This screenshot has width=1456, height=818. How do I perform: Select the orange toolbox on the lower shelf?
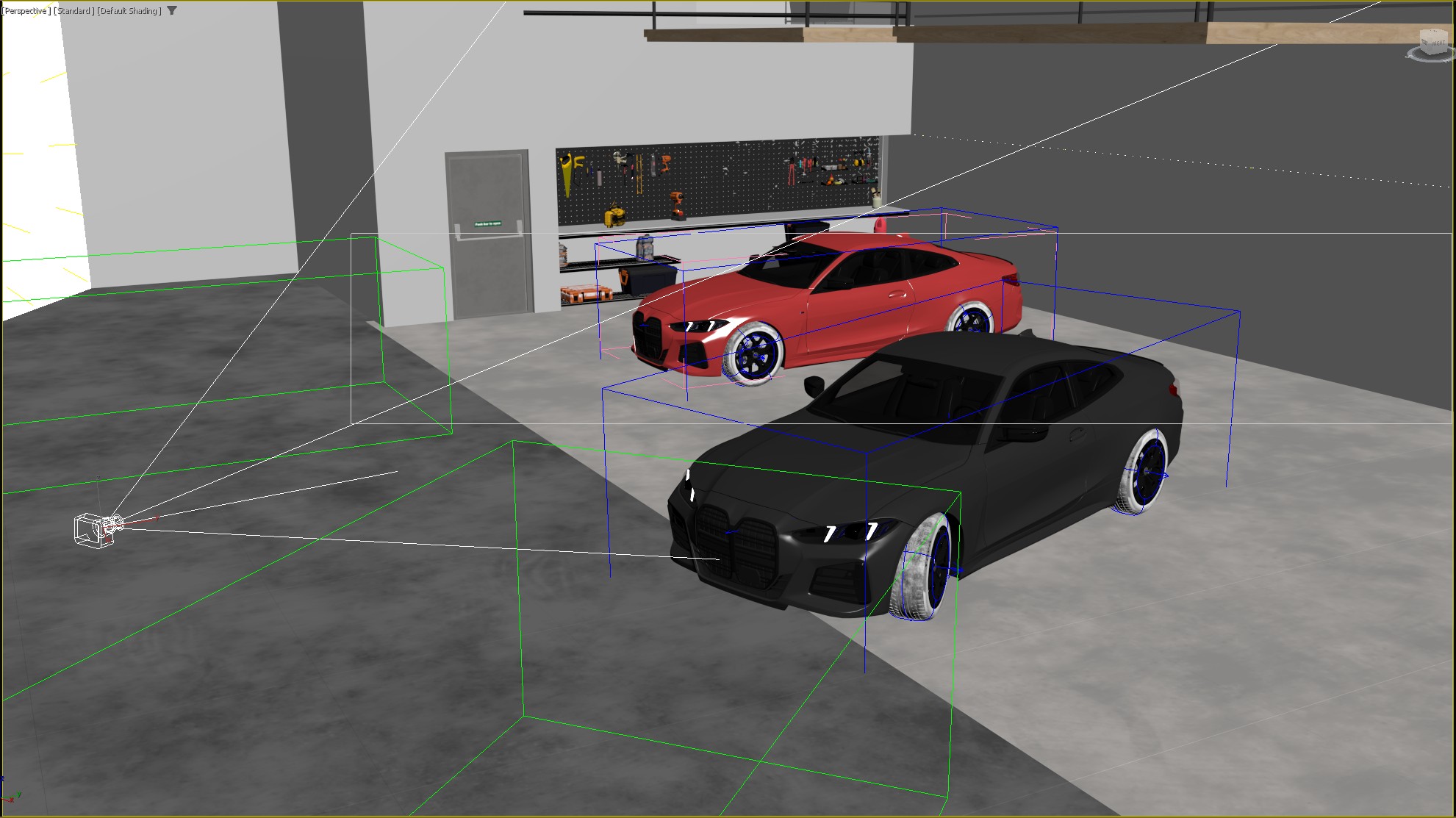coord(586,295)
